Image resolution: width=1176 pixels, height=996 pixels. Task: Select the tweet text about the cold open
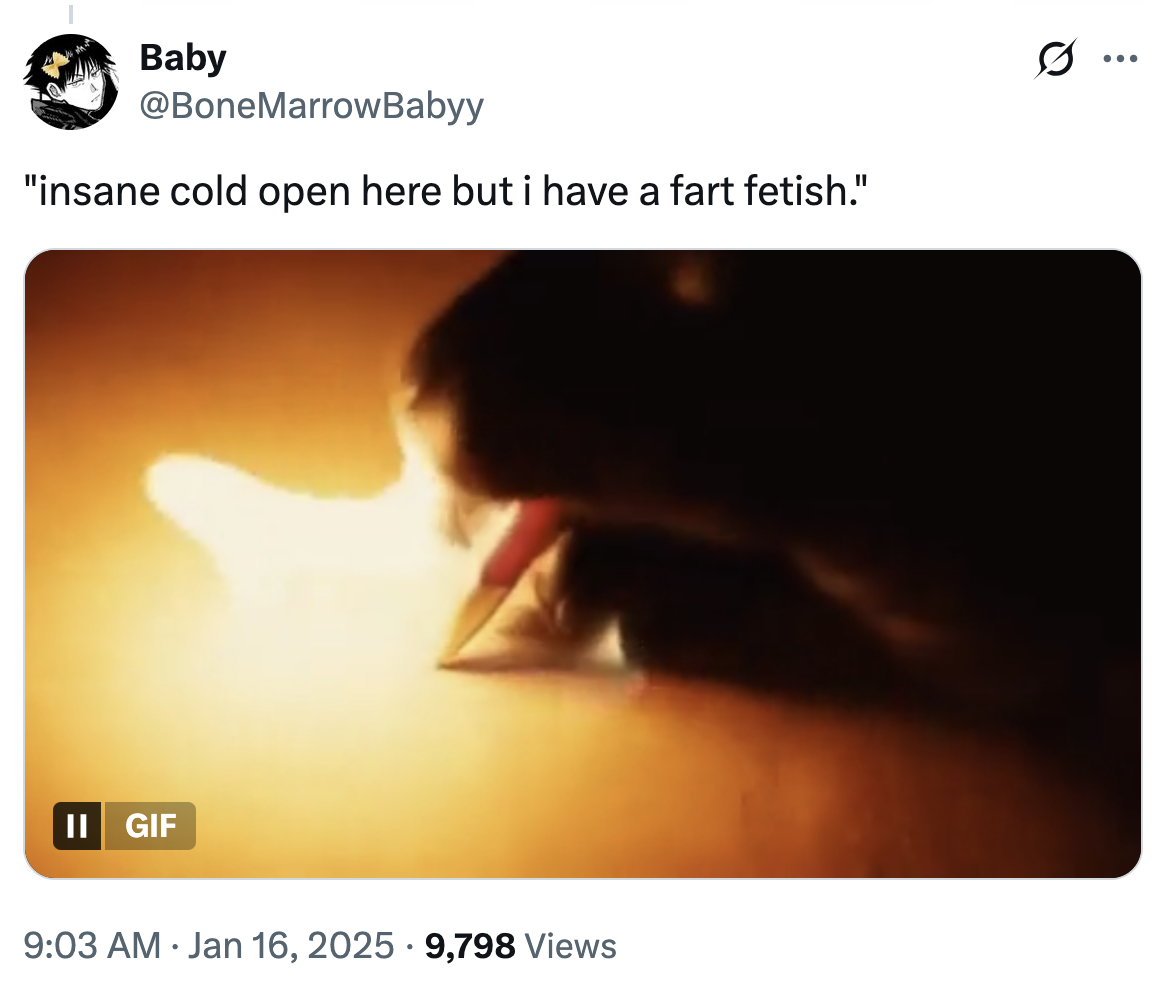tap(446, 190)
